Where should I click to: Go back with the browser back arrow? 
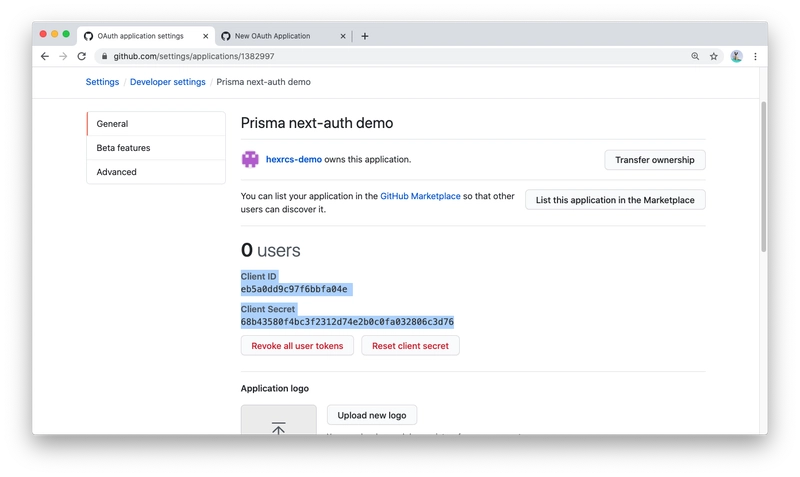(45, 56)
